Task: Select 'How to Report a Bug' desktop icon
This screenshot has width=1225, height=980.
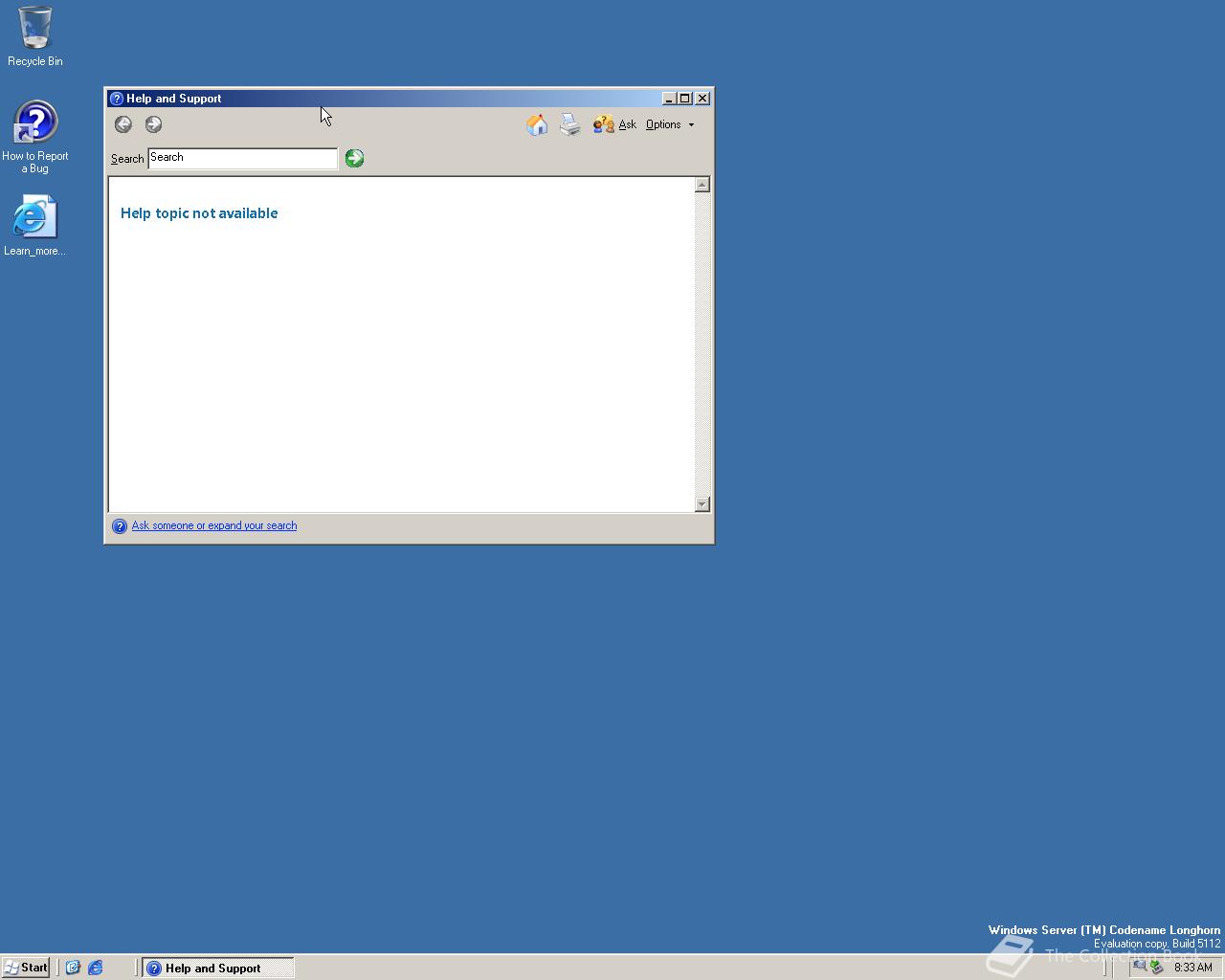Action: pyautogui.click(x=35, y=137)
